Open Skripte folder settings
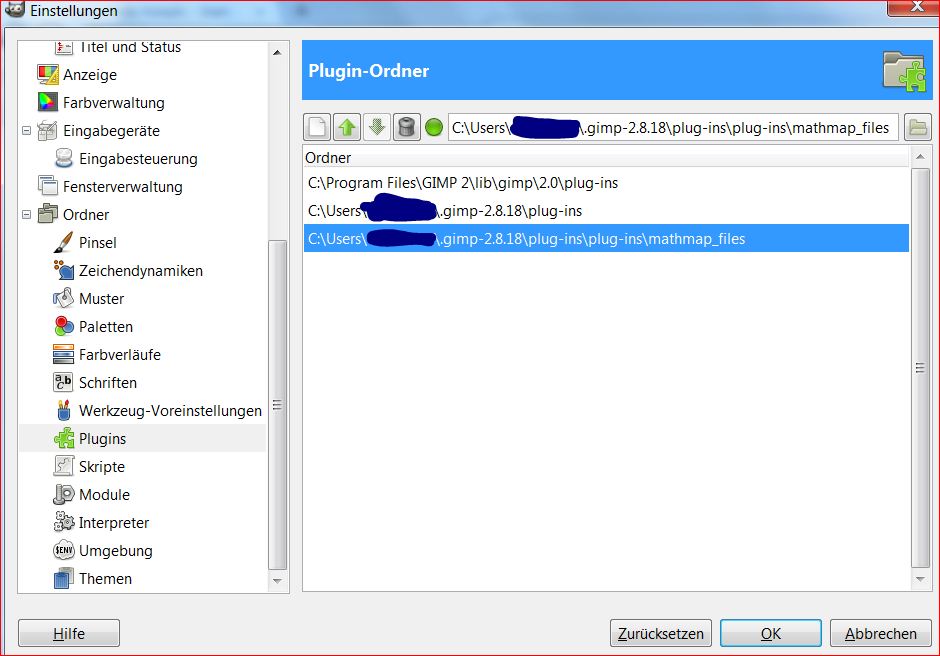Image resolution: width=940 pixels, height=656 pixels. 101,467
